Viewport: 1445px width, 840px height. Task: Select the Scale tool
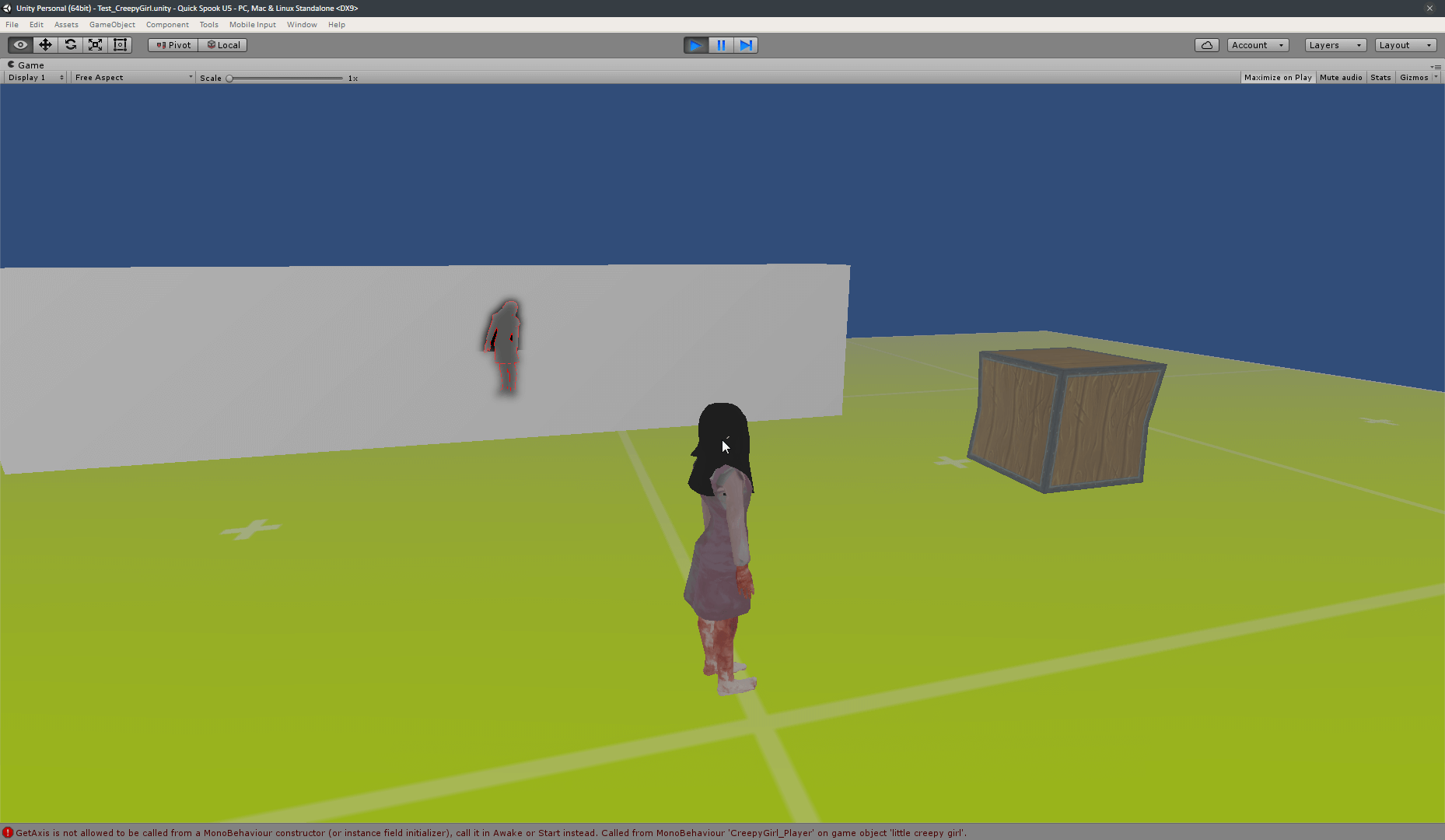(x=95, y=45)
